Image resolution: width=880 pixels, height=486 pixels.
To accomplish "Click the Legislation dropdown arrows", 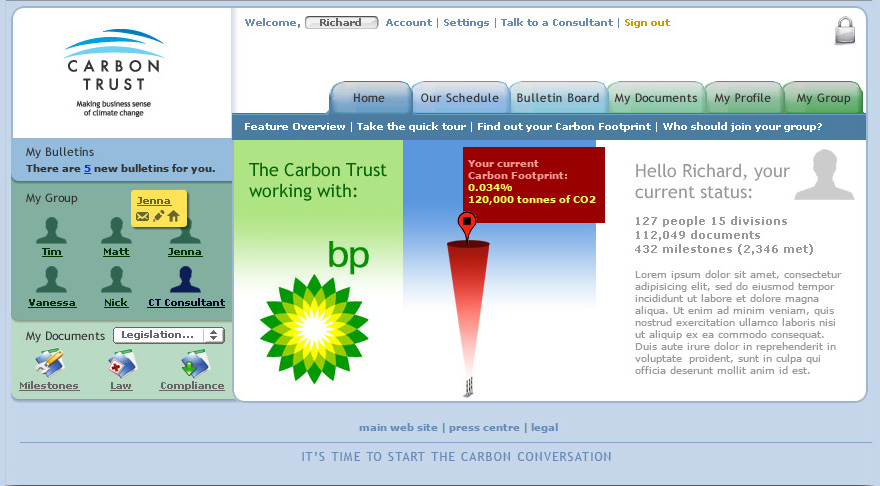I will (x=213, y=335).
